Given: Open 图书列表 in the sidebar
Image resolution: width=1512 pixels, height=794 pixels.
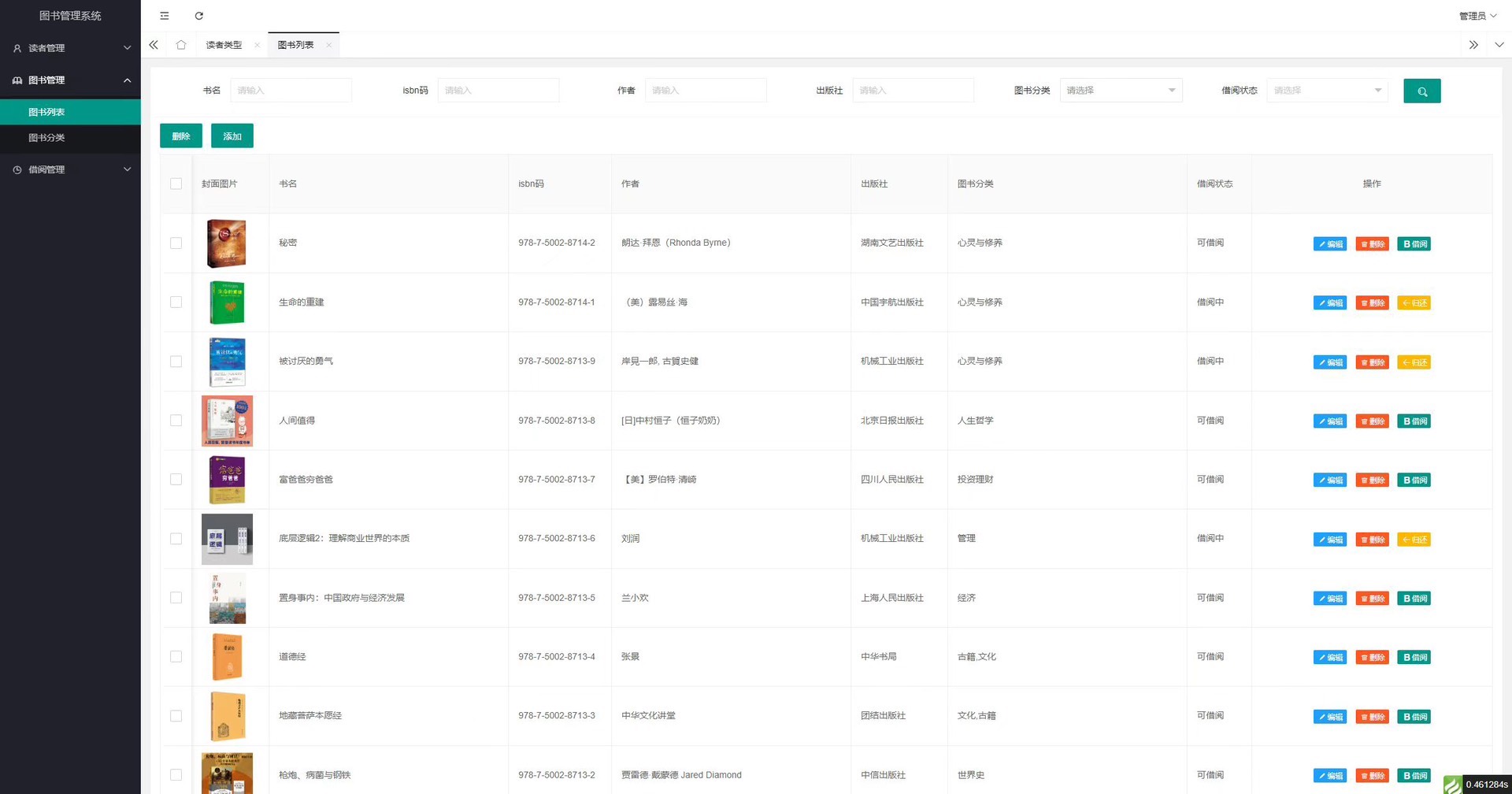Looking at the screenshot, I should click(70, 112).
